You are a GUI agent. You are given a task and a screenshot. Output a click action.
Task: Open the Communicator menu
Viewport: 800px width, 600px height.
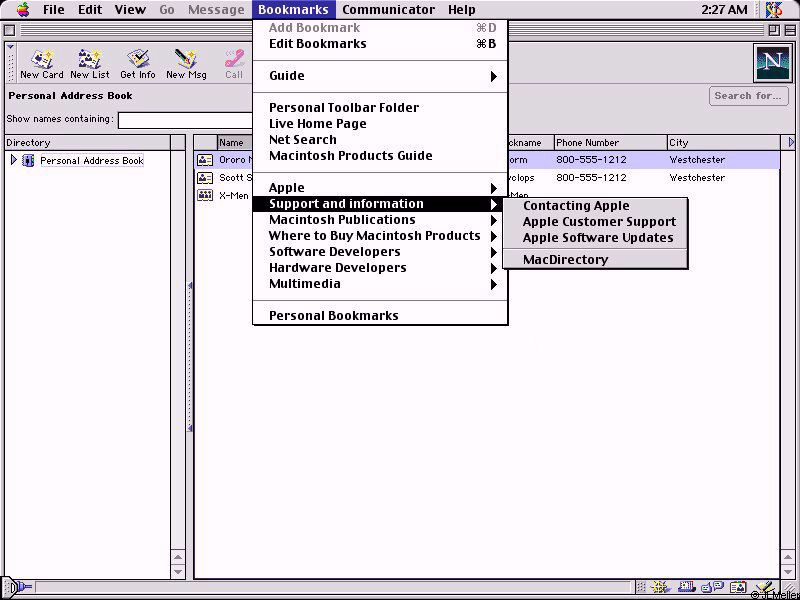388,9
